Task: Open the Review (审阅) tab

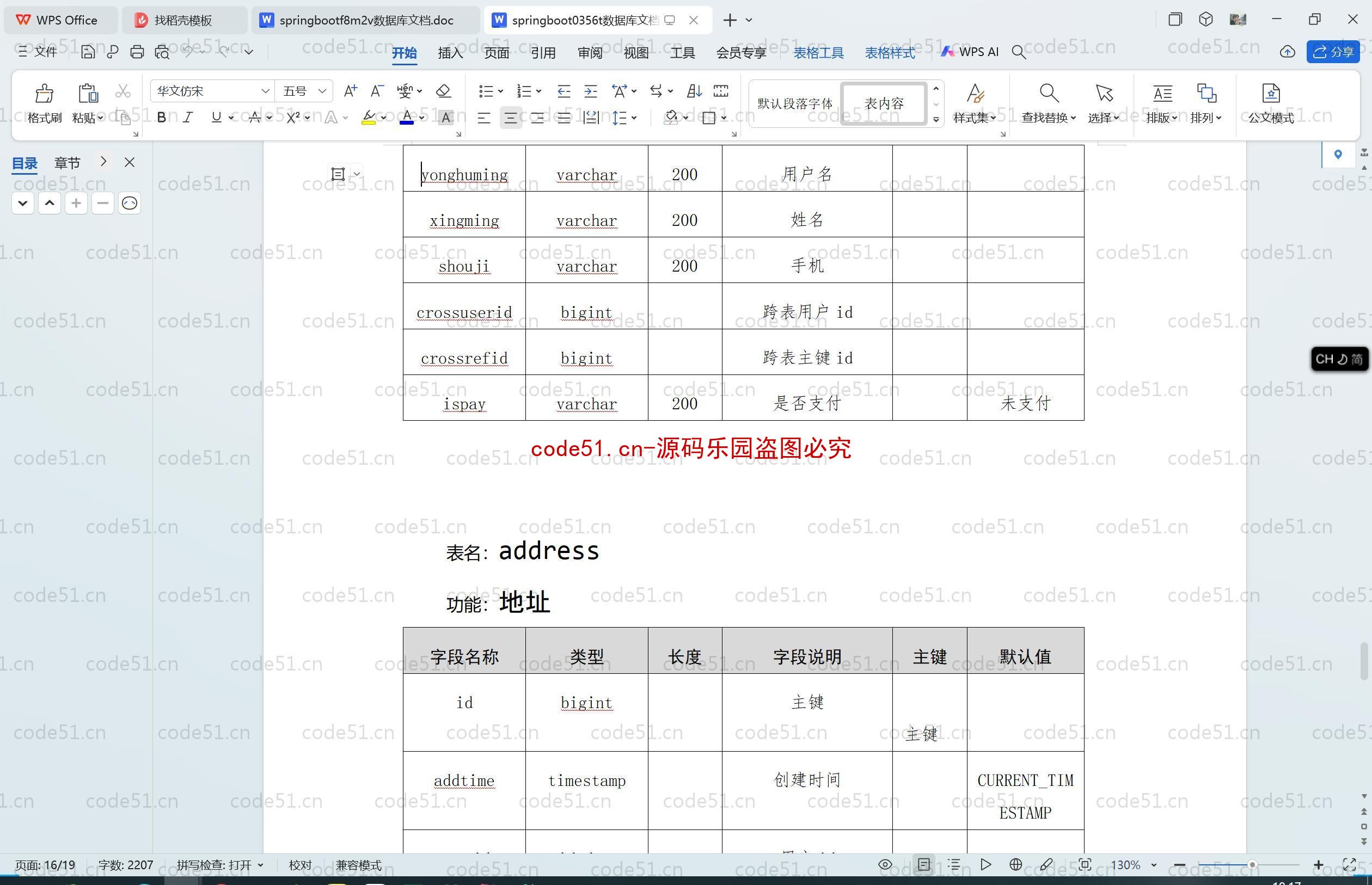Action: 590,53
